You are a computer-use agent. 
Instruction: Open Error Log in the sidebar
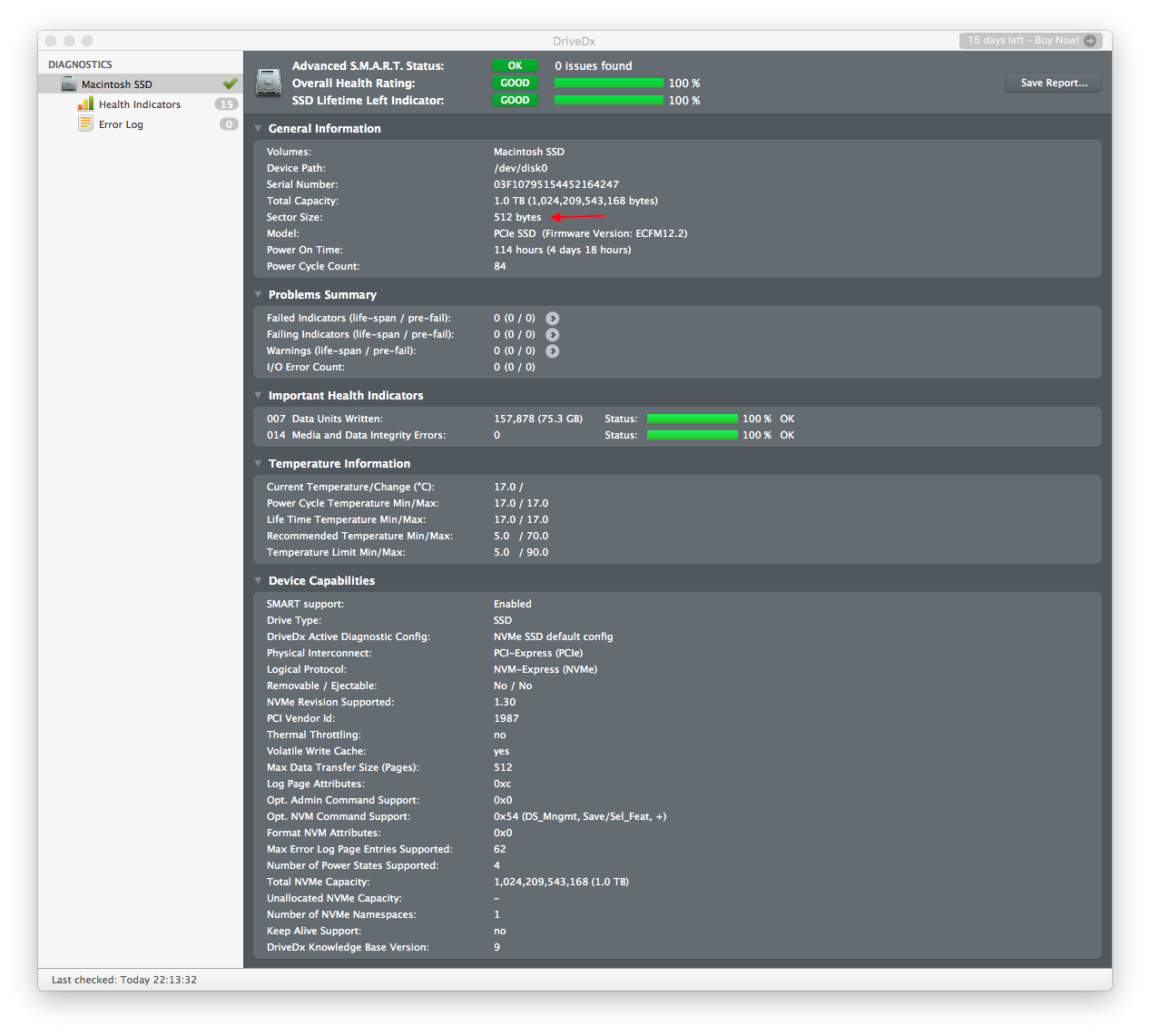121,124
